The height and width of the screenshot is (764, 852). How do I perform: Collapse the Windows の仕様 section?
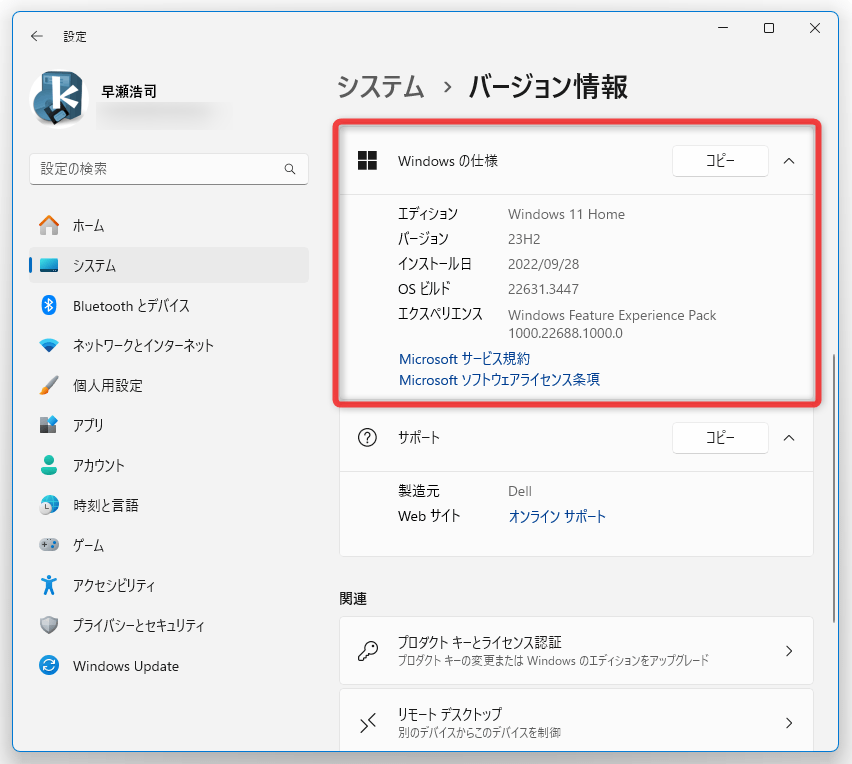(789, 161)
